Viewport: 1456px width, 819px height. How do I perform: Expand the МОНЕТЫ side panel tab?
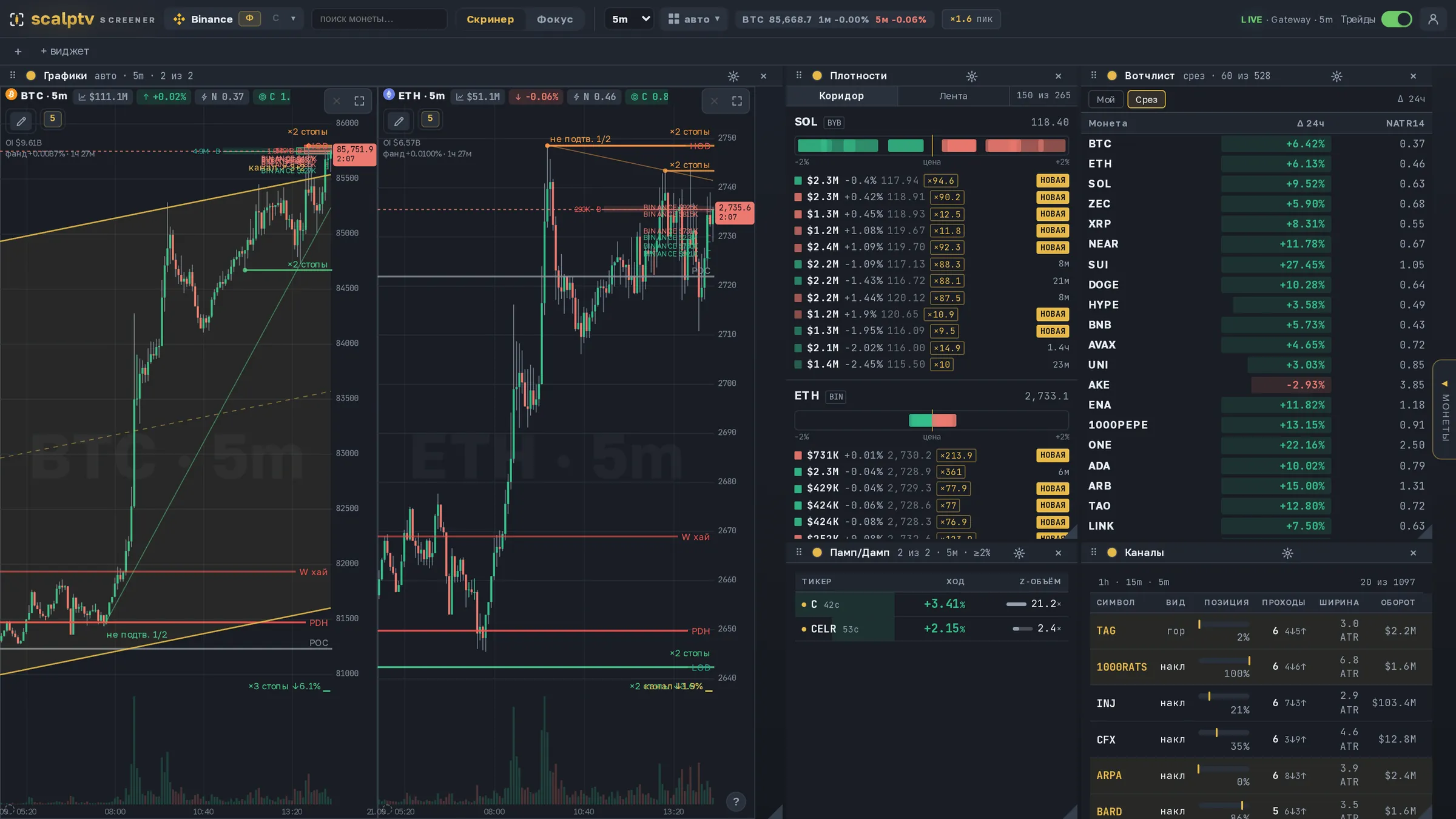(x=1445, y=410)
